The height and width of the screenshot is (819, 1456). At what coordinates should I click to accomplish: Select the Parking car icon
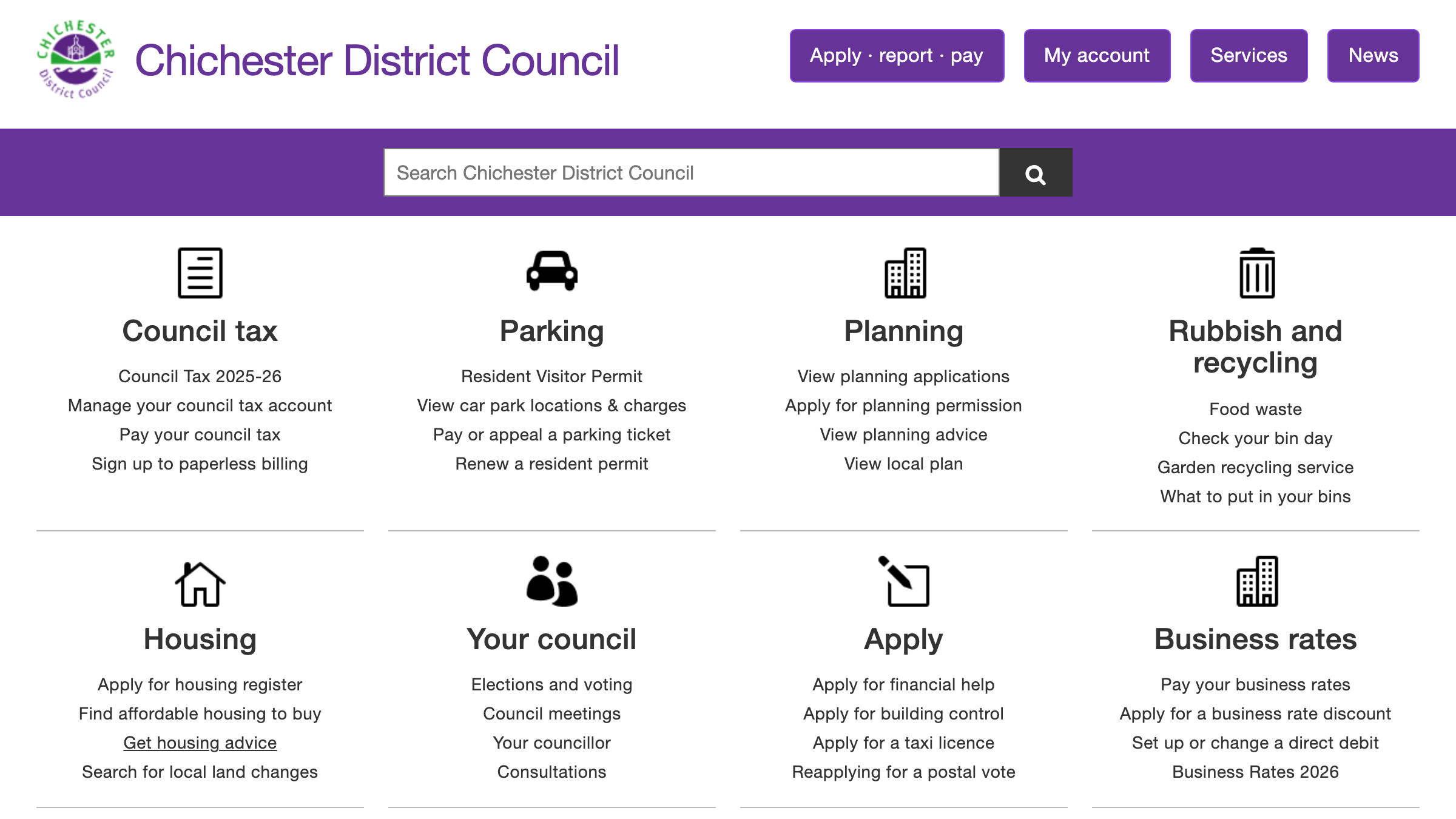551,272
